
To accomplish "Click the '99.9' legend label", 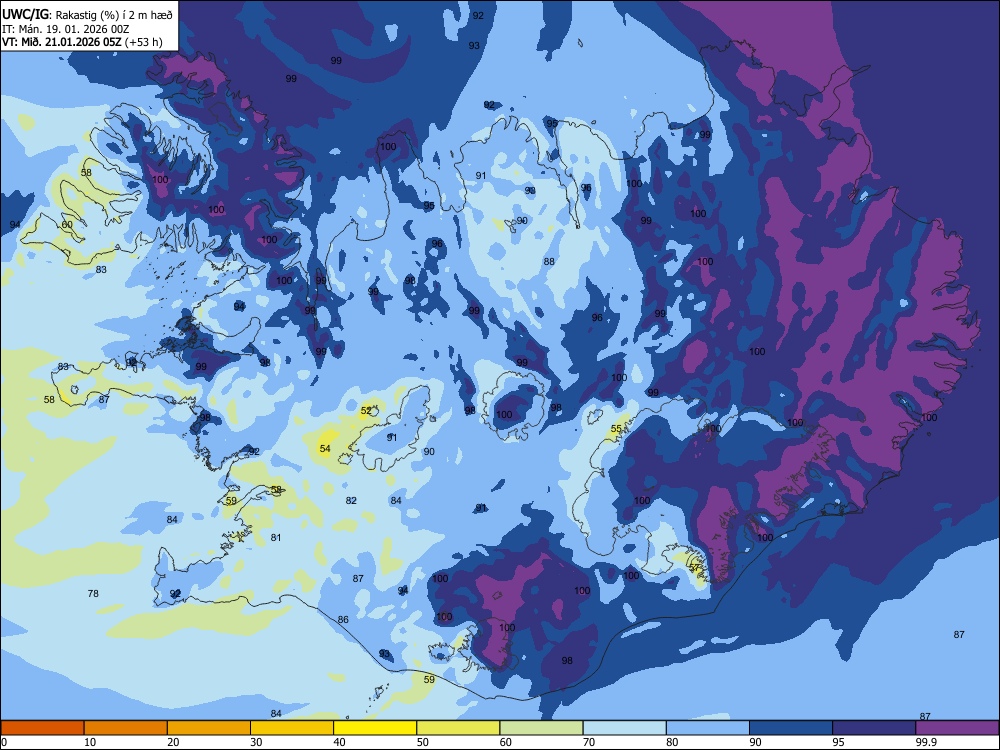I will (x=925, y=742).
